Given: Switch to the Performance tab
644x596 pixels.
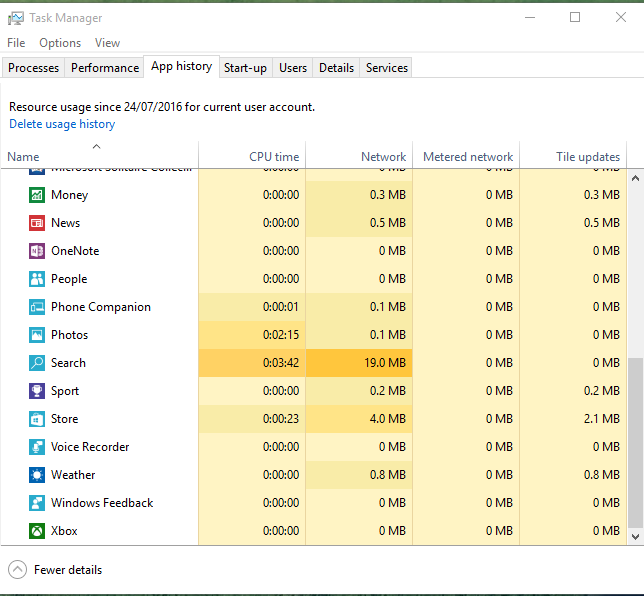Looking at the screenshot, I should tap(105, 68).
